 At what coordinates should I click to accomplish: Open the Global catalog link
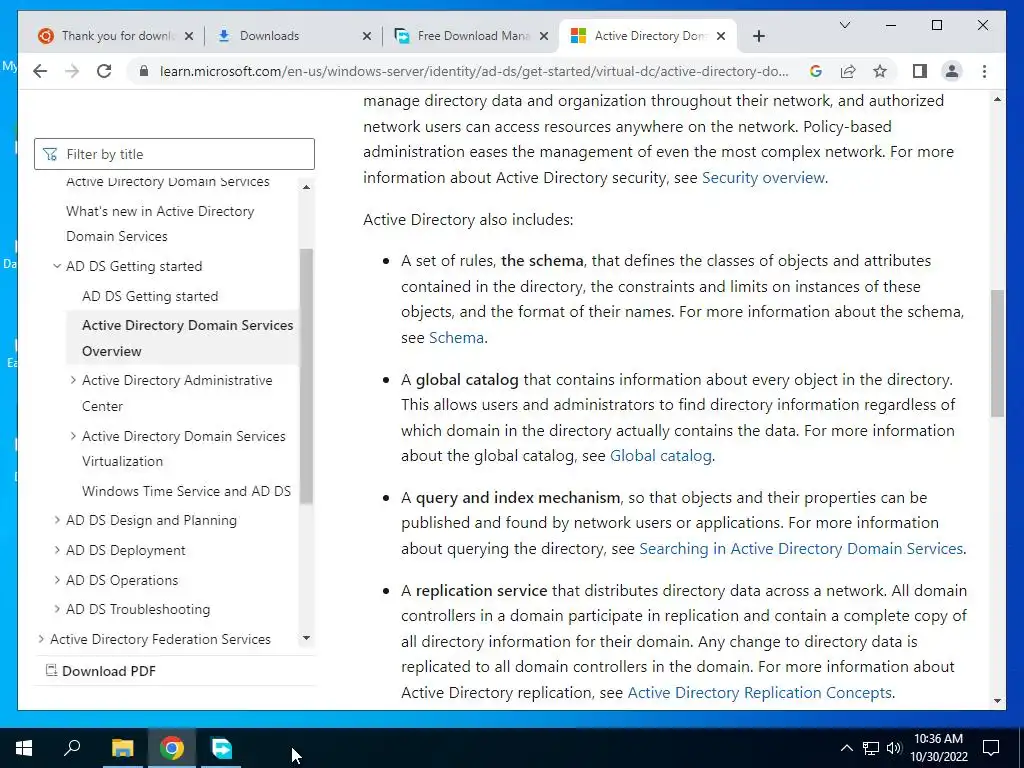(x=660, y=456)
